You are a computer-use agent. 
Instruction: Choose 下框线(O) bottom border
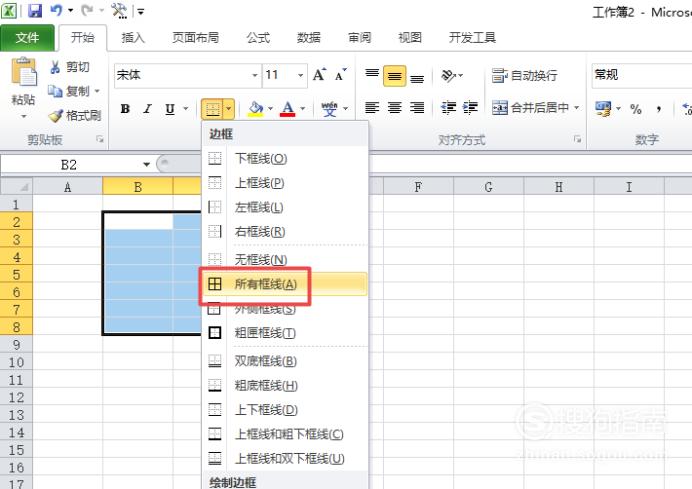click(285, 158)
